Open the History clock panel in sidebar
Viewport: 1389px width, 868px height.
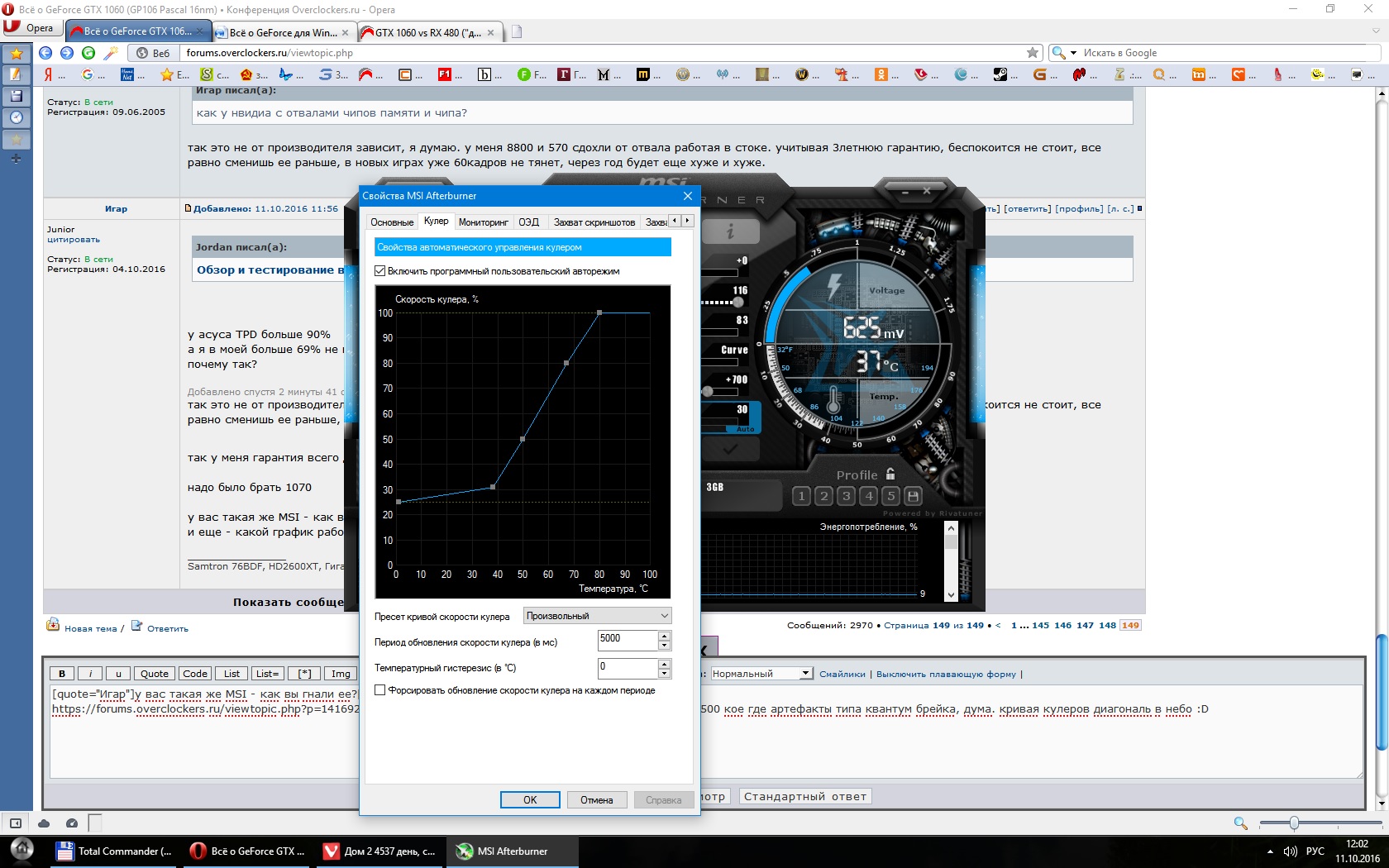[x=16, y=117]
